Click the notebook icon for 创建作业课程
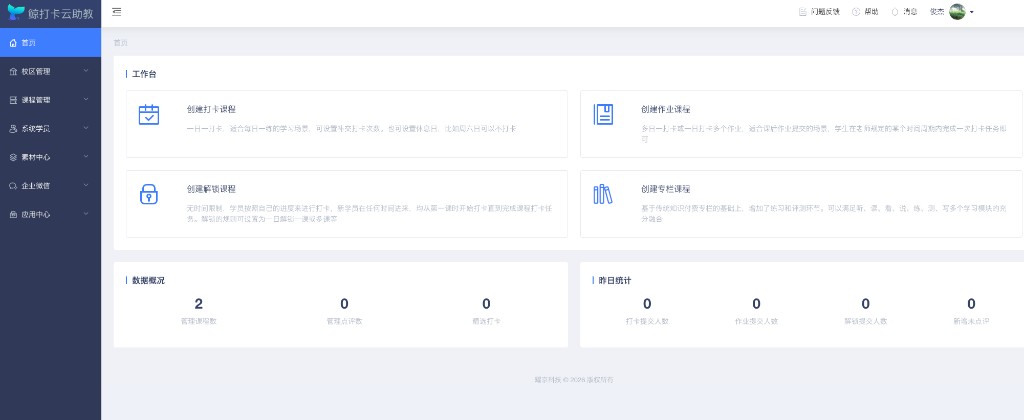 pyautogui.click(x=603, y=114)
